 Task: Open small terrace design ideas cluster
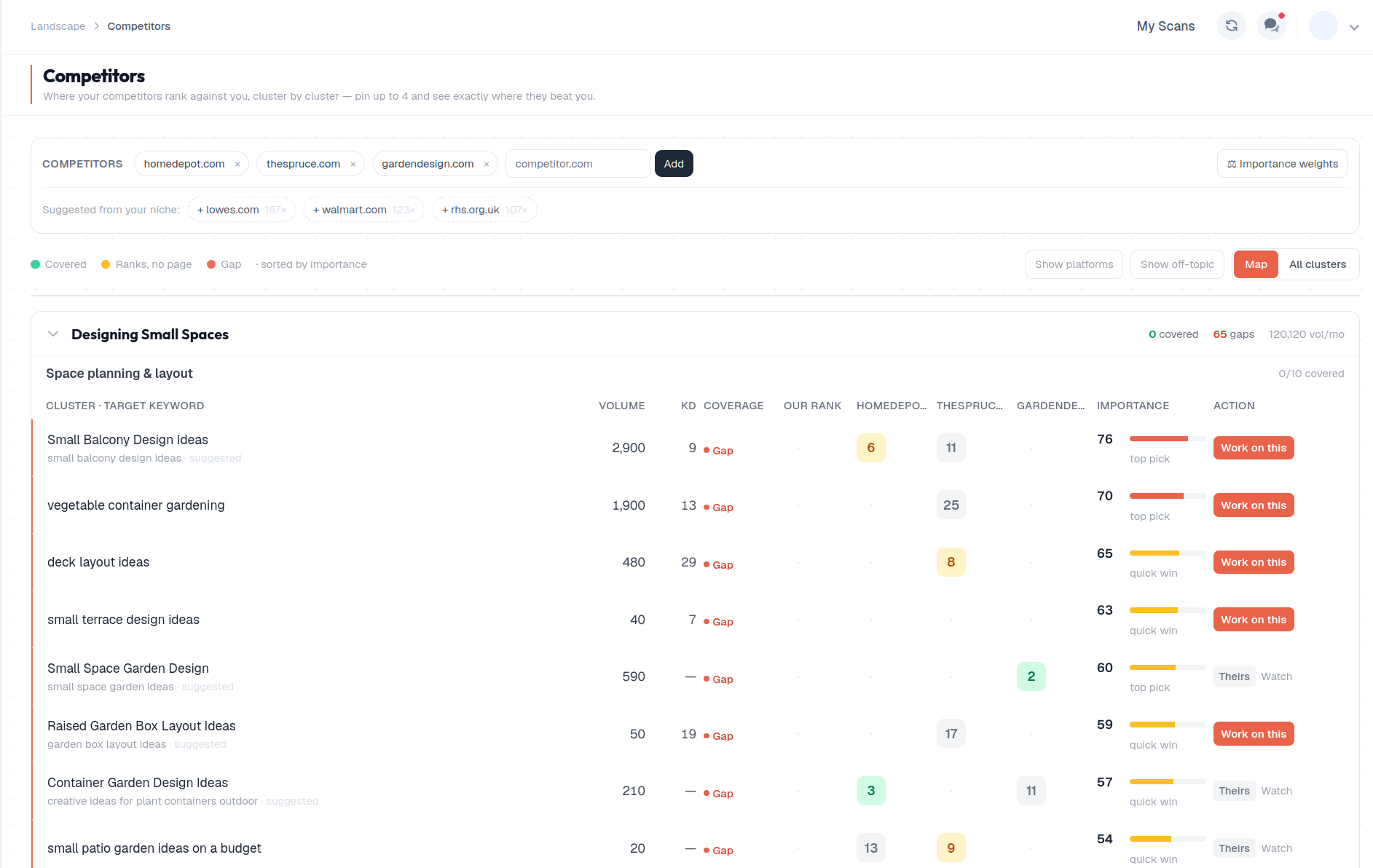(x=123, y=620)
